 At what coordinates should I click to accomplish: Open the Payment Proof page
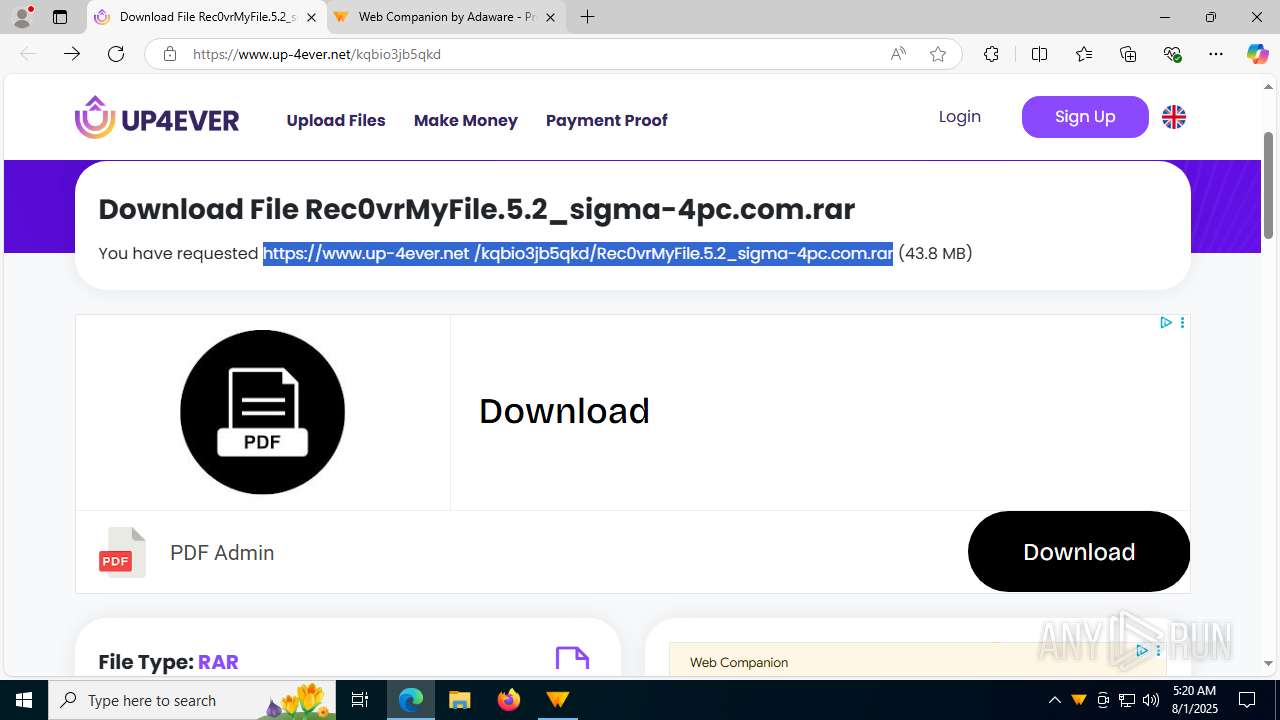(x=607, y=120)
